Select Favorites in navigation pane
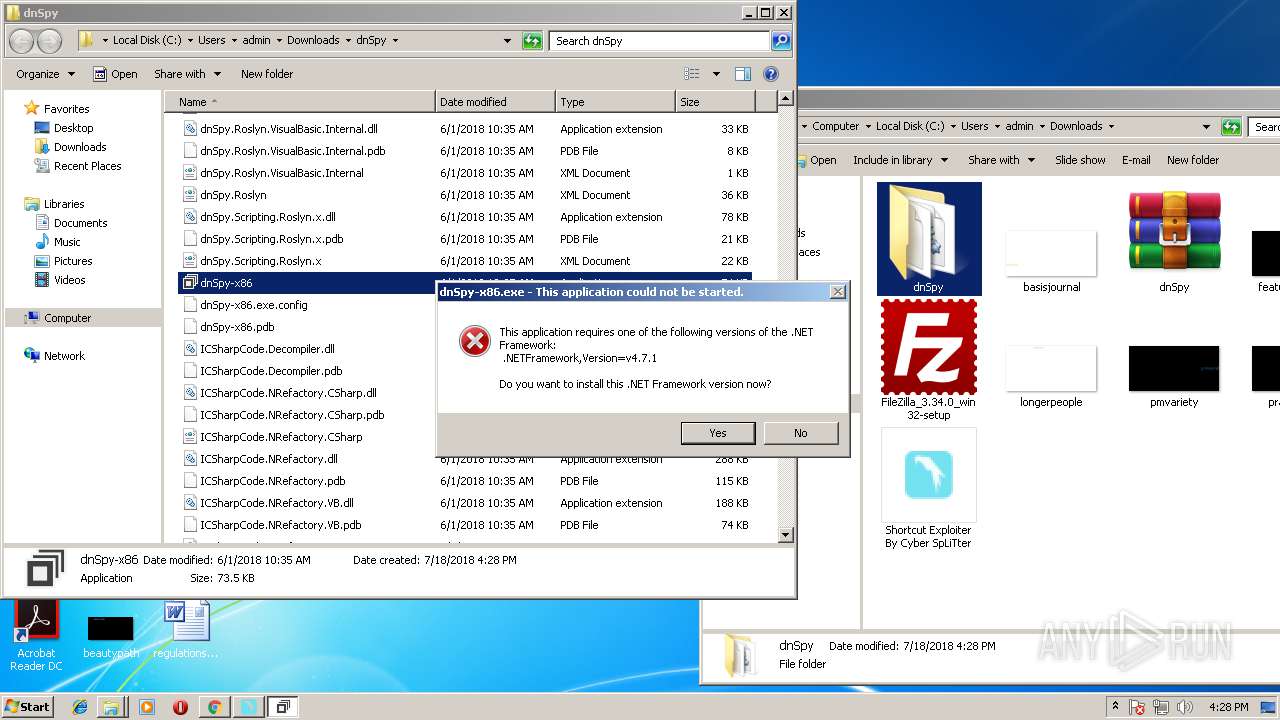Screen dimensions: 1280x720 point(66,109)
